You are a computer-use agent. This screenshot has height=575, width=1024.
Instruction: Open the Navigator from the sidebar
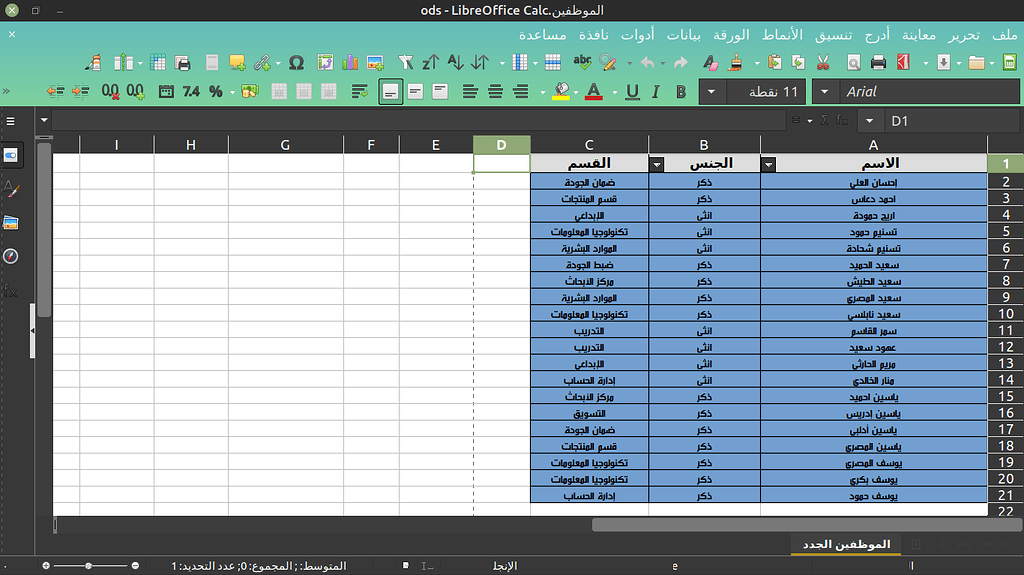11,256
